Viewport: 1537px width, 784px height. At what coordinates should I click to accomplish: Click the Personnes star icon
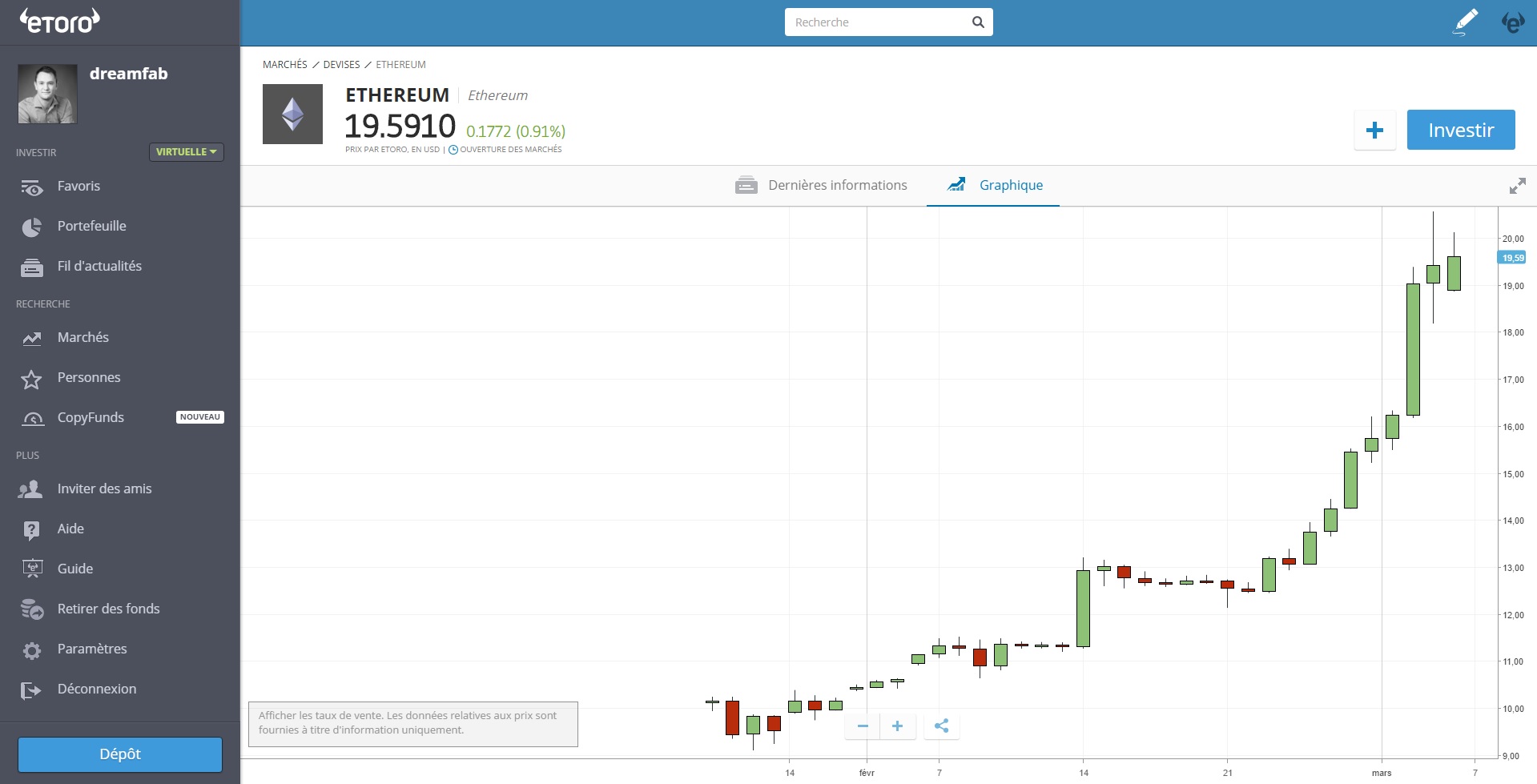click(x=32, y=379)
